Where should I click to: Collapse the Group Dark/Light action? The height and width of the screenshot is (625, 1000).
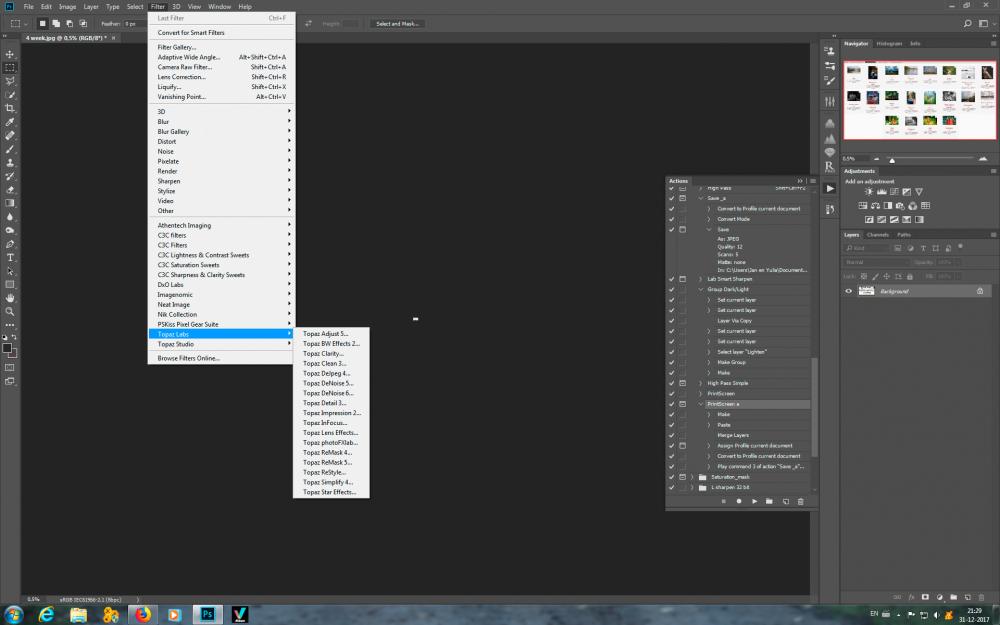point(700,290)
